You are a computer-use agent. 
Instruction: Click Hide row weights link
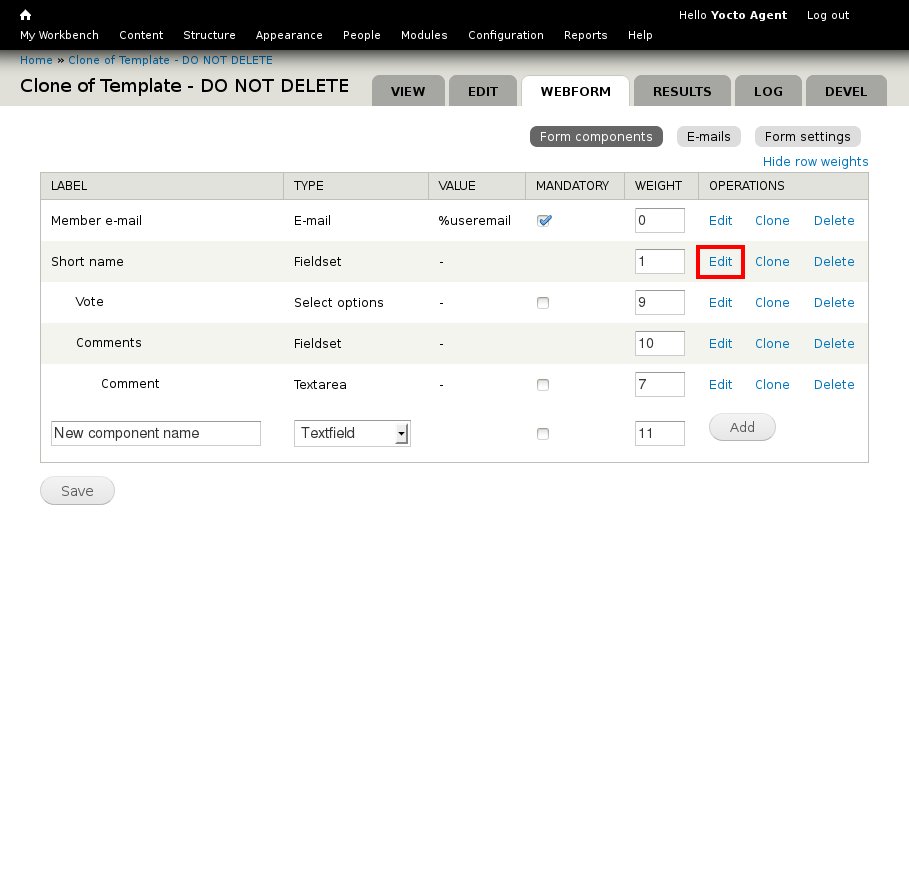coord(815,162)
